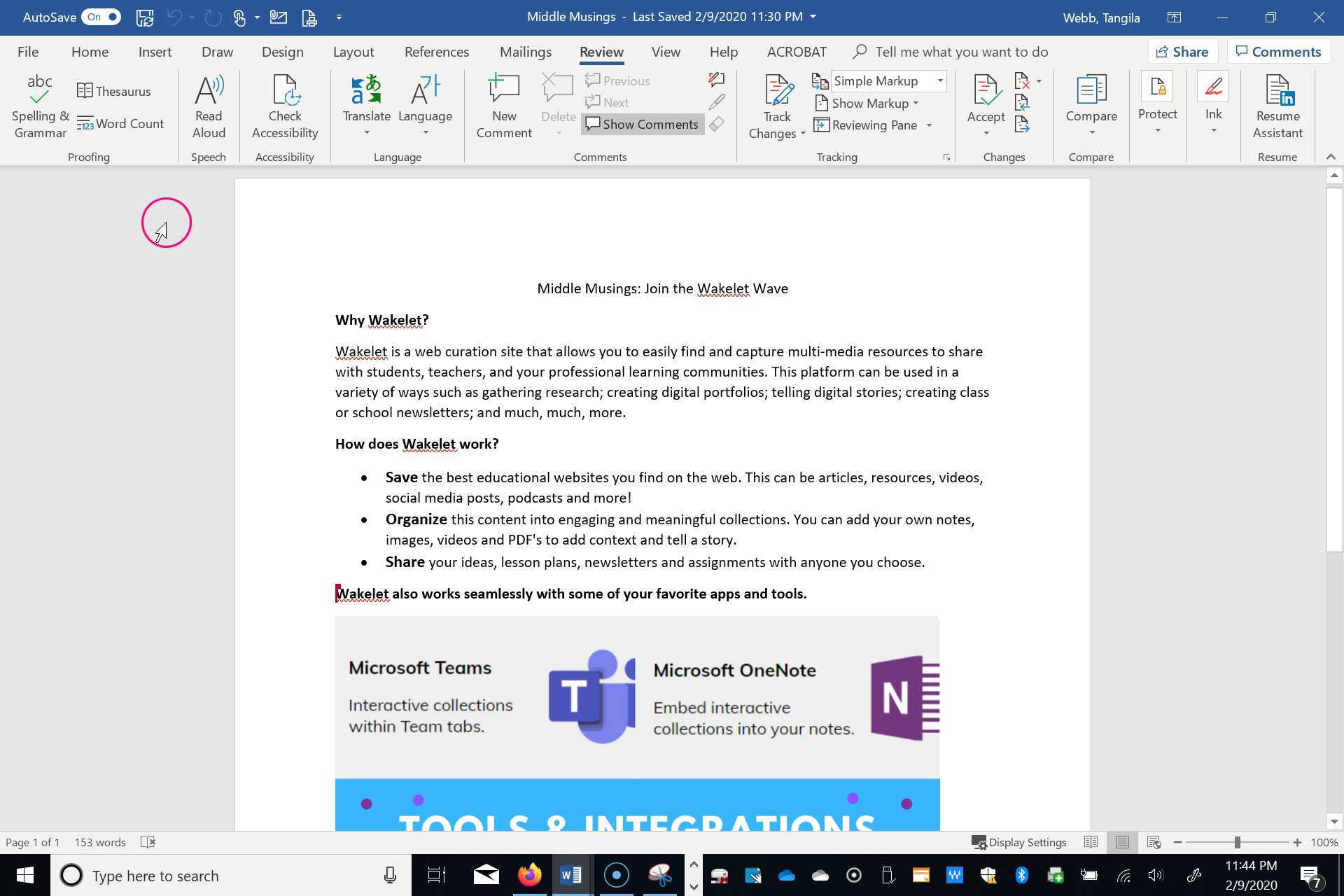Open the References ribbon tab
This screenshot has width=1344, height=896.
(436, 51)
